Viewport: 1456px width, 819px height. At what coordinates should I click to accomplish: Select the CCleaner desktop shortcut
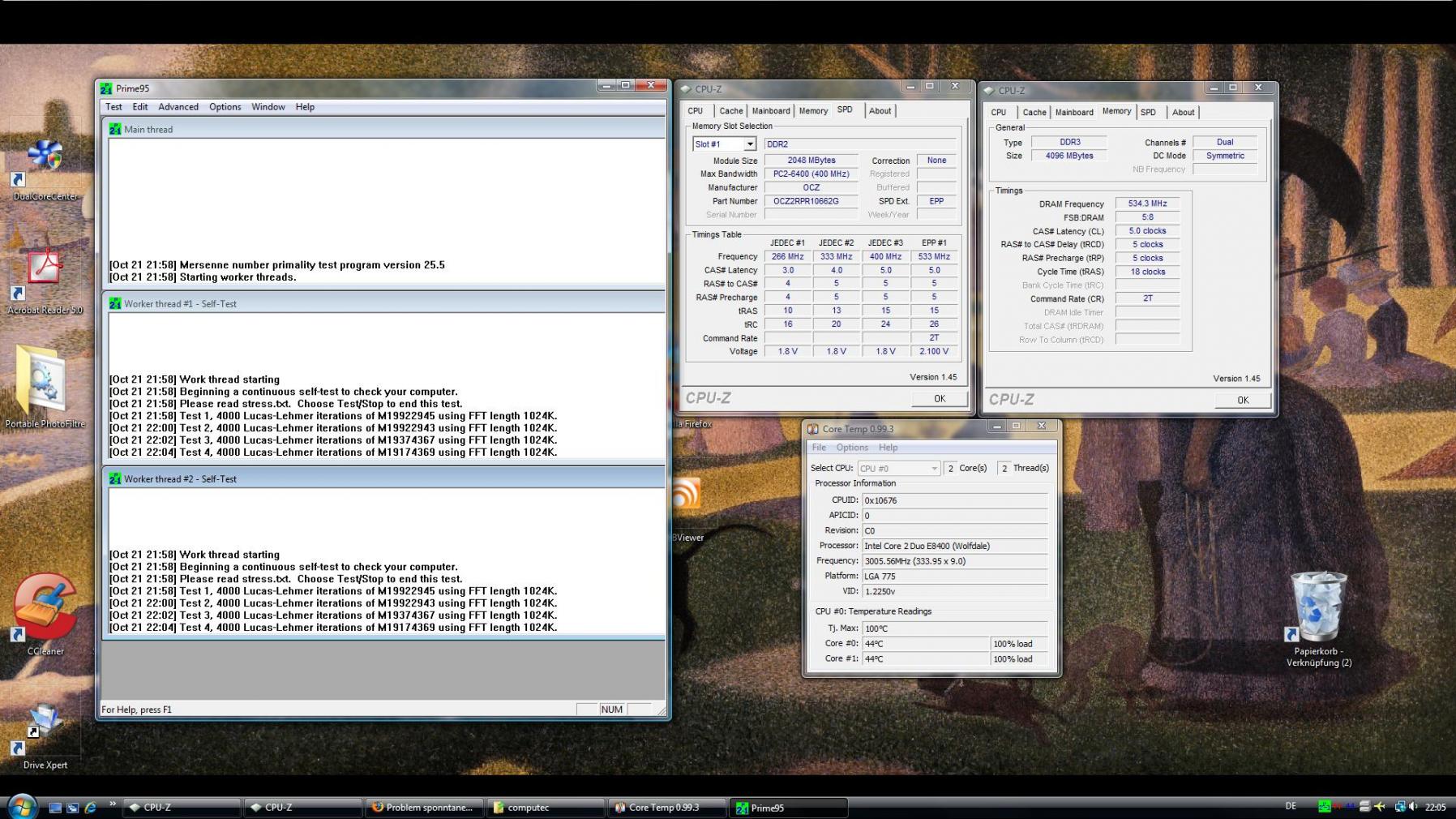[45, 614]
